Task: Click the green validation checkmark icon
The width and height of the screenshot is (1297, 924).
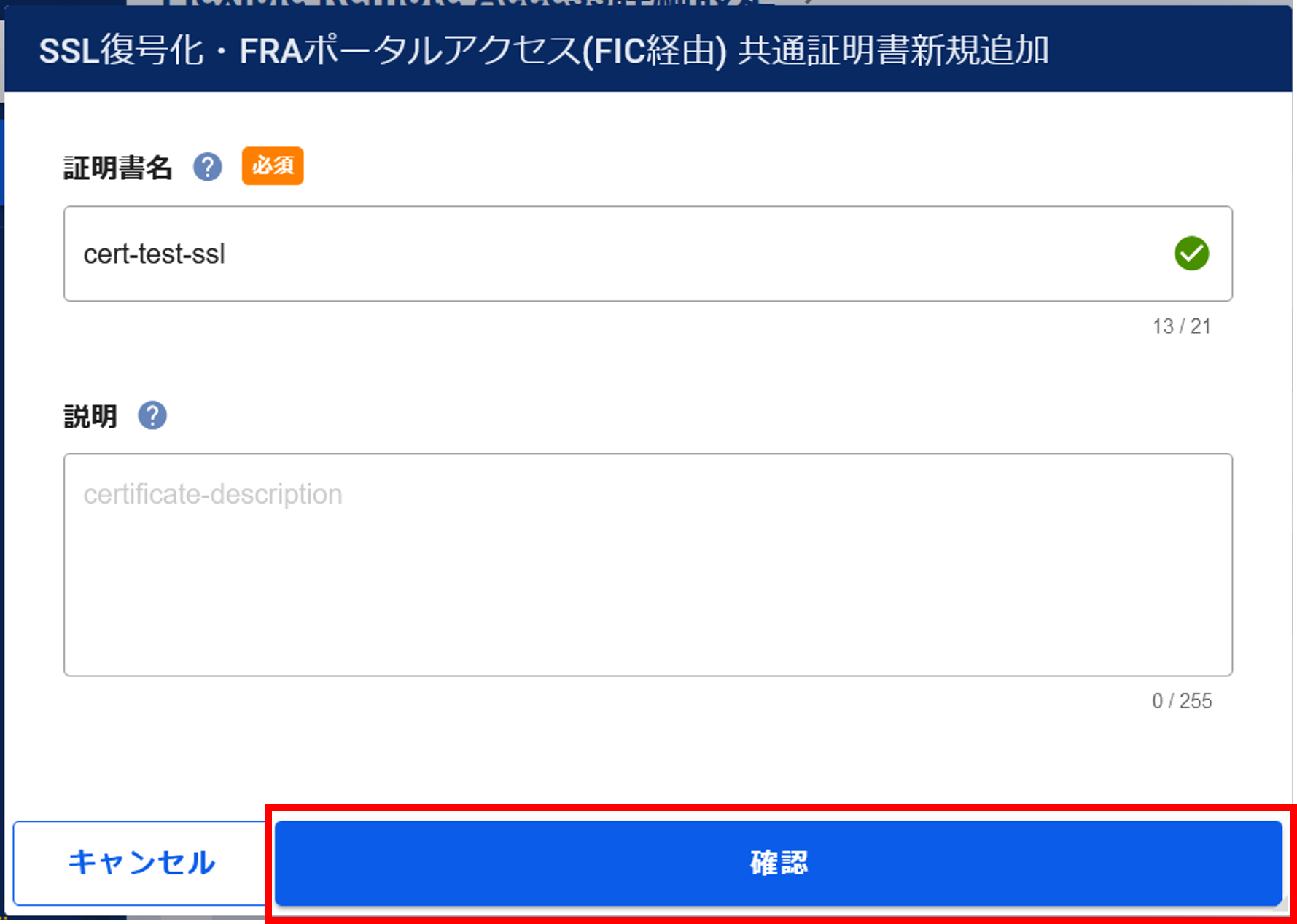Action: coord(1191,254)
